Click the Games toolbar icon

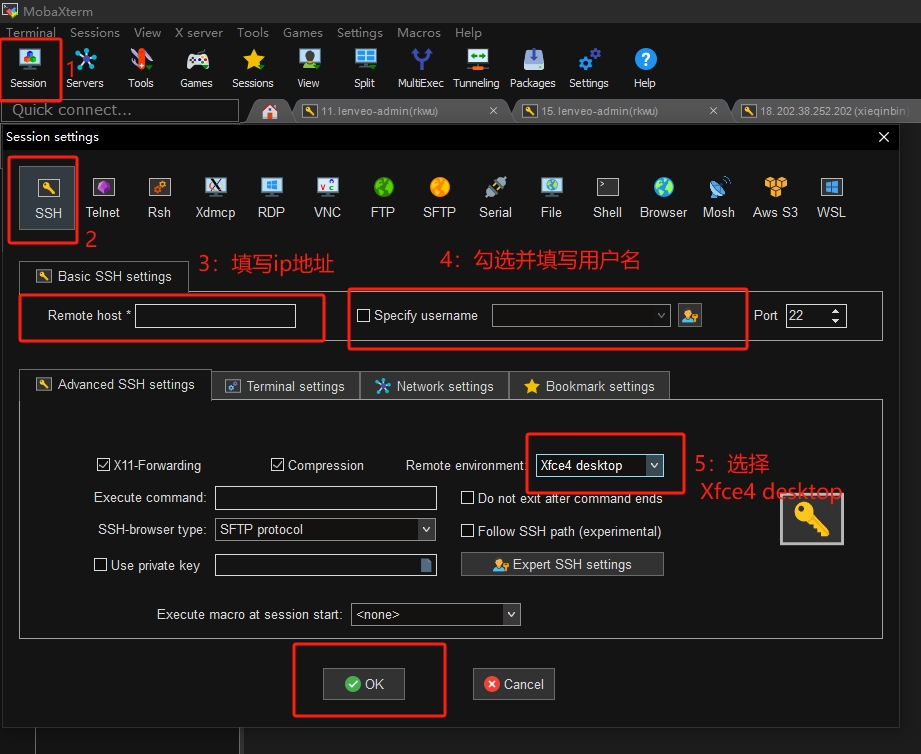[x=196, y=68]
